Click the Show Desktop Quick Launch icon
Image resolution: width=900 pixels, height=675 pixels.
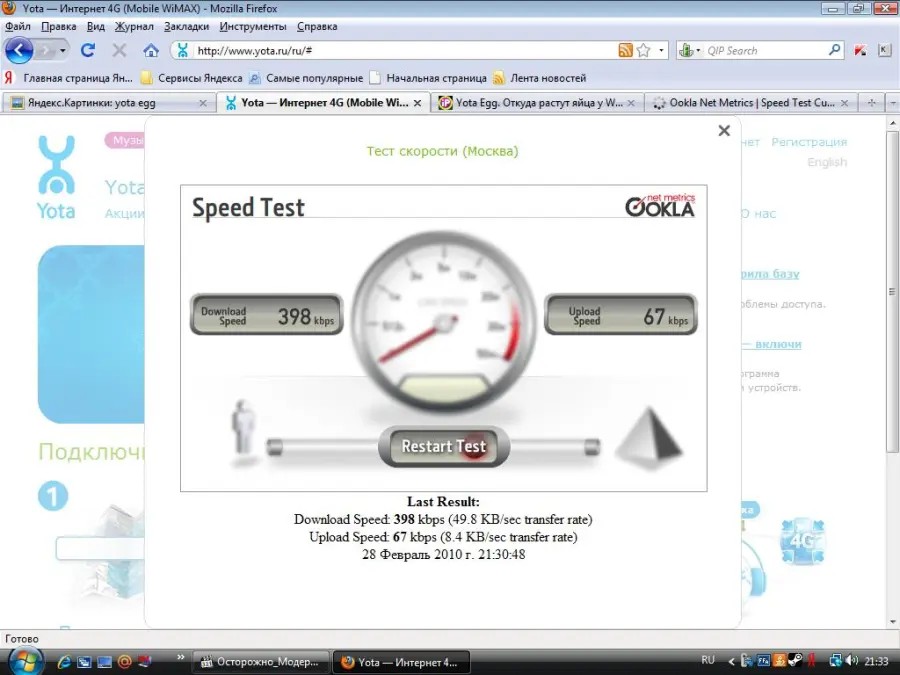(104, 662)
